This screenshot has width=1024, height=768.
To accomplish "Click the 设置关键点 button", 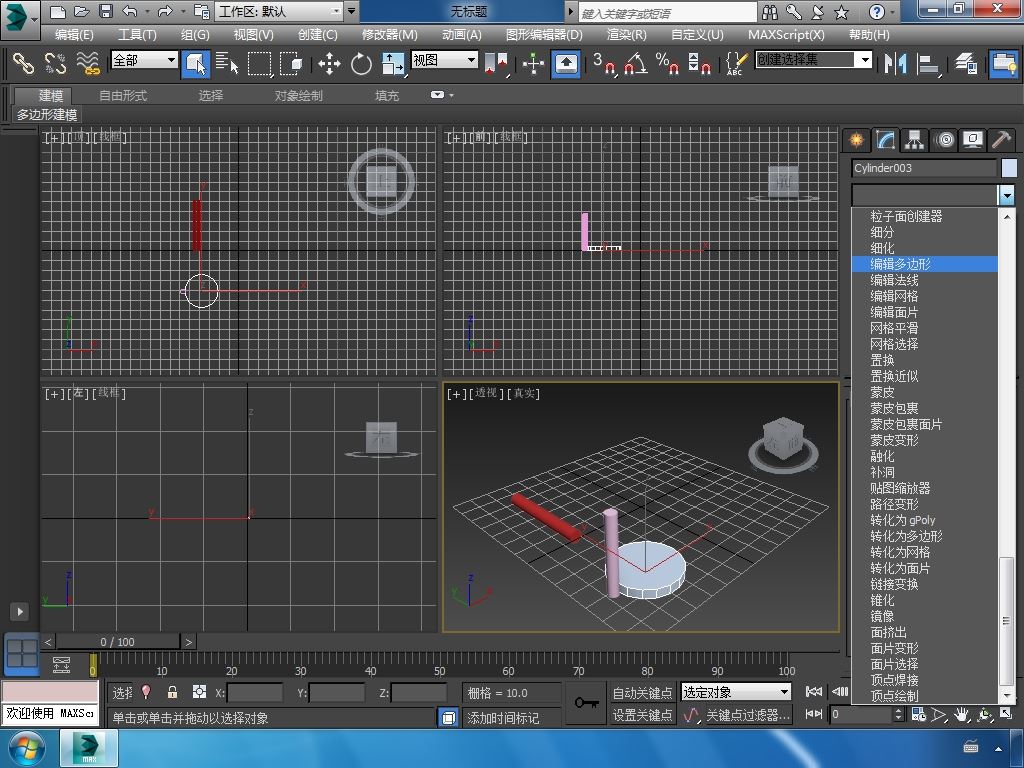I will point(642,715).
